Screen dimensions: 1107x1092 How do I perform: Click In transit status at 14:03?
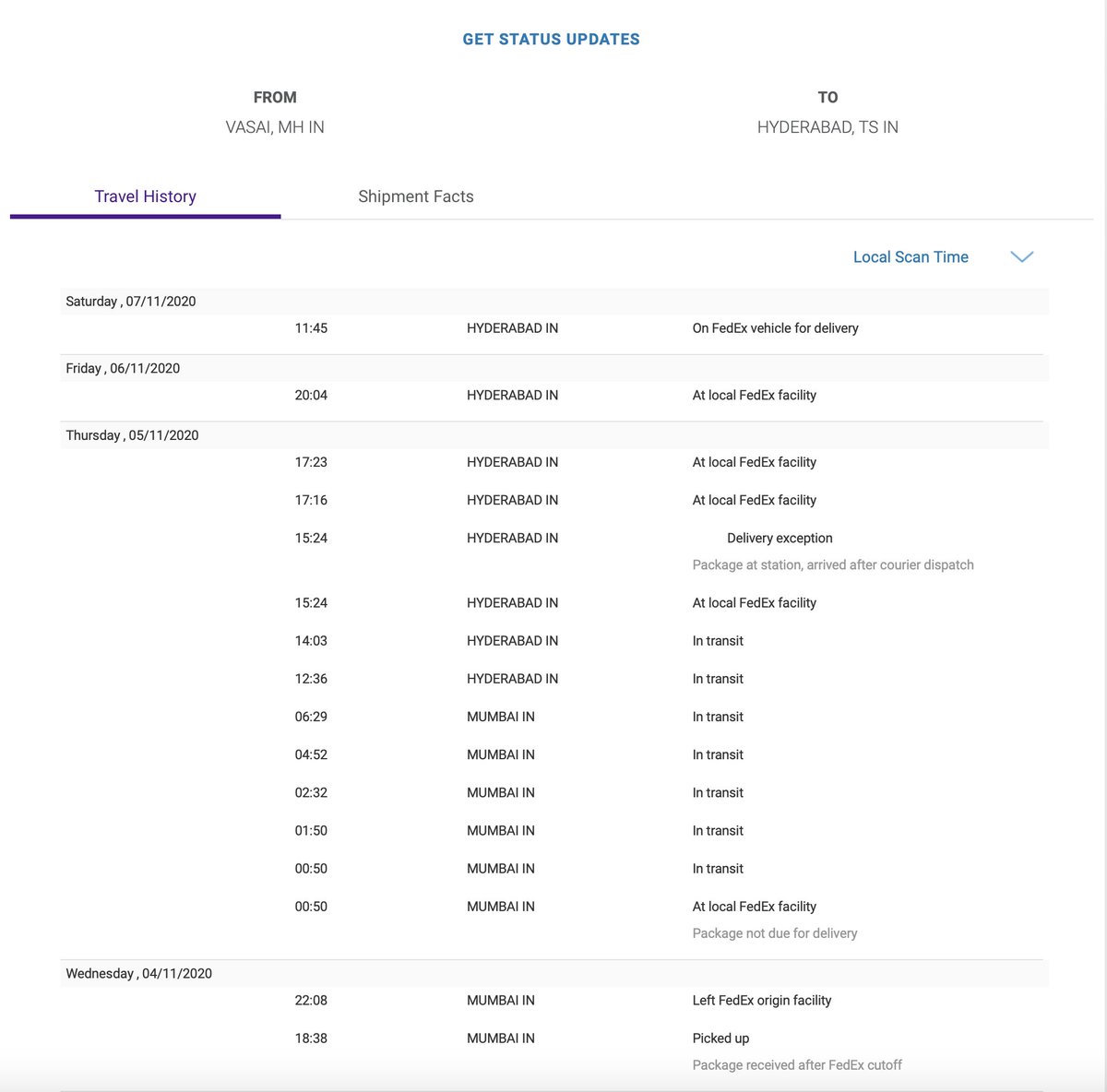point(718,641)
